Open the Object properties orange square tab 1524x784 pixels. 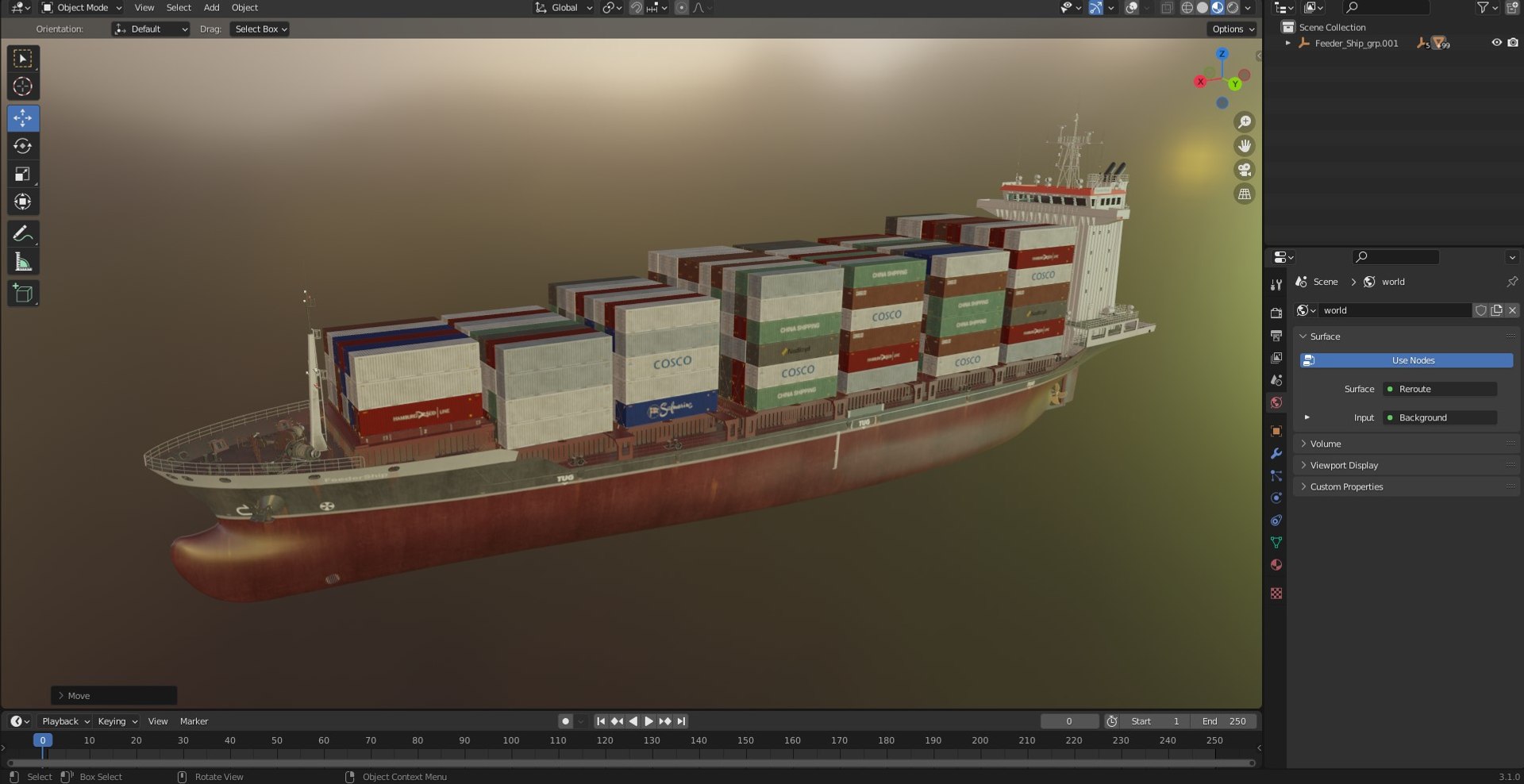1276,432
